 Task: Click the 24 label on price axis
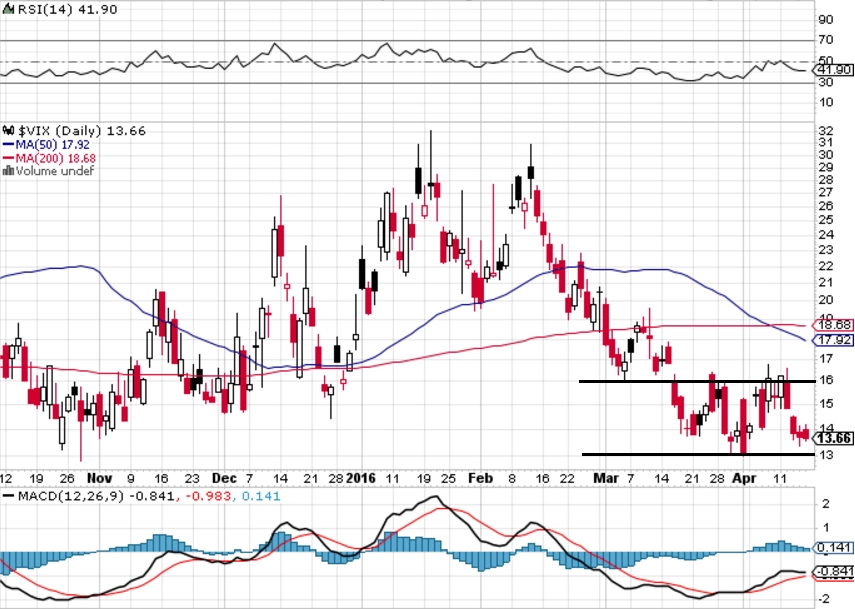(826, 235)
